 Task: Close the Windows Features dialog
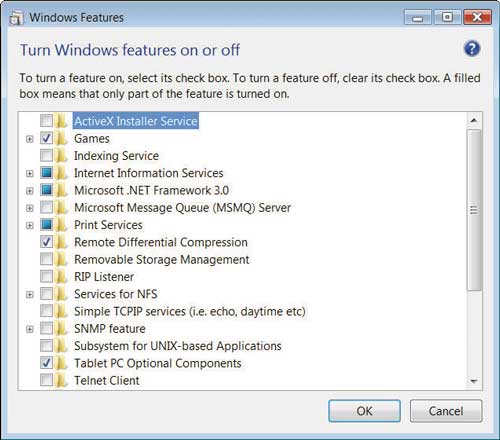coord(477,17)
